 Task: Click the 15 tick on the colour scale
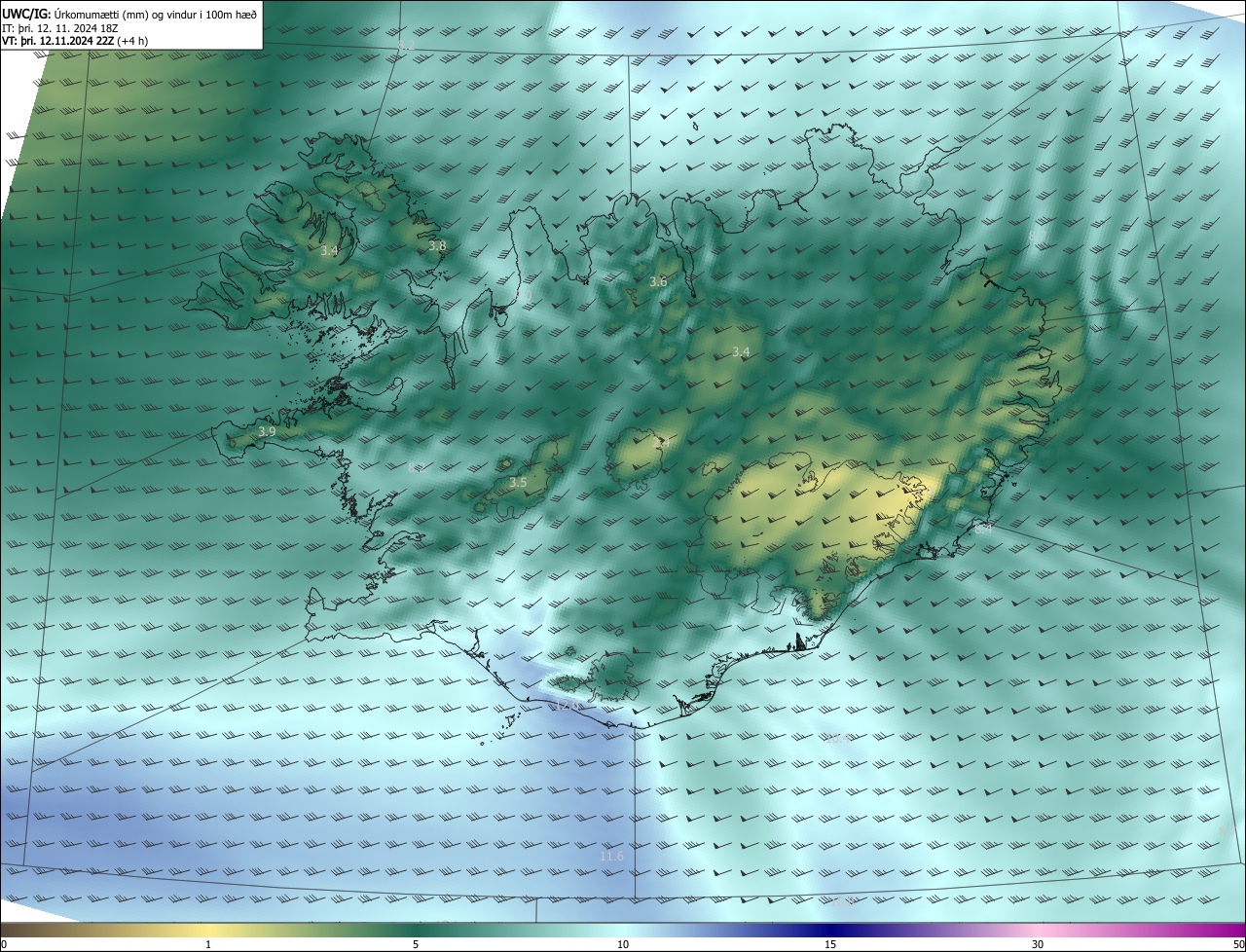click(x=830, y=944)
